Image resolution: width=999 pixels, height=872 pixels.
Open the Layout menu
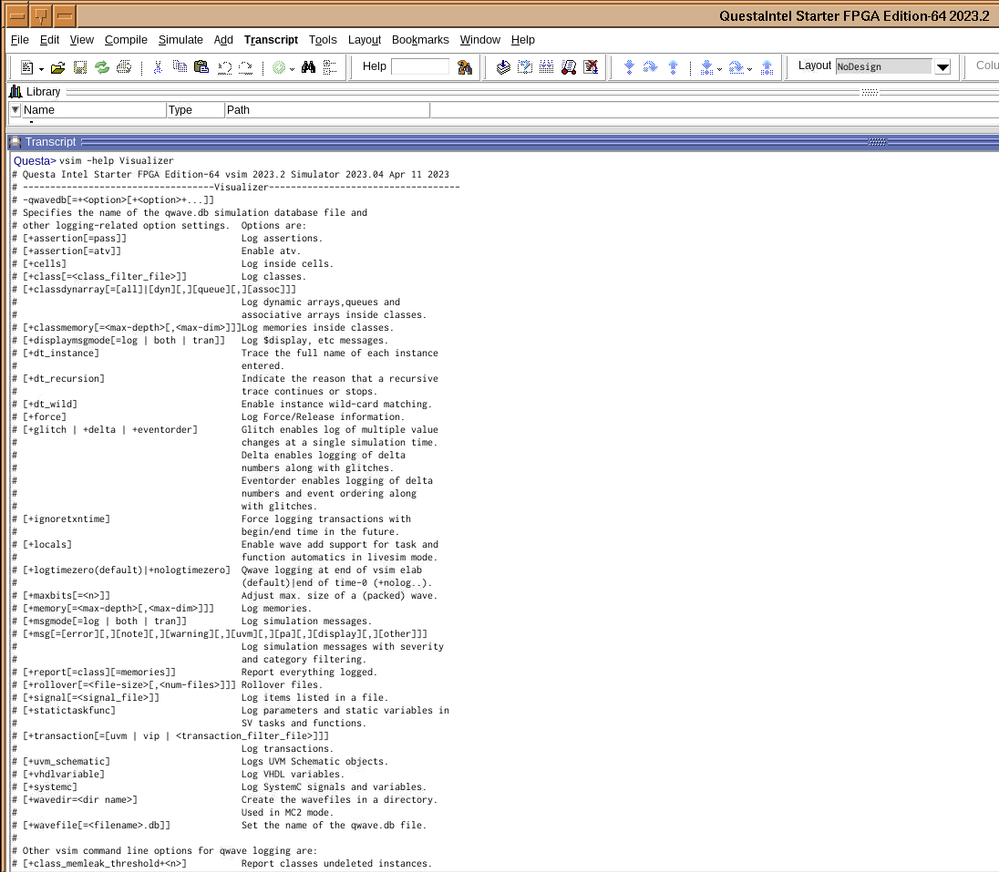pyautogui.click(x=364, y=39)
